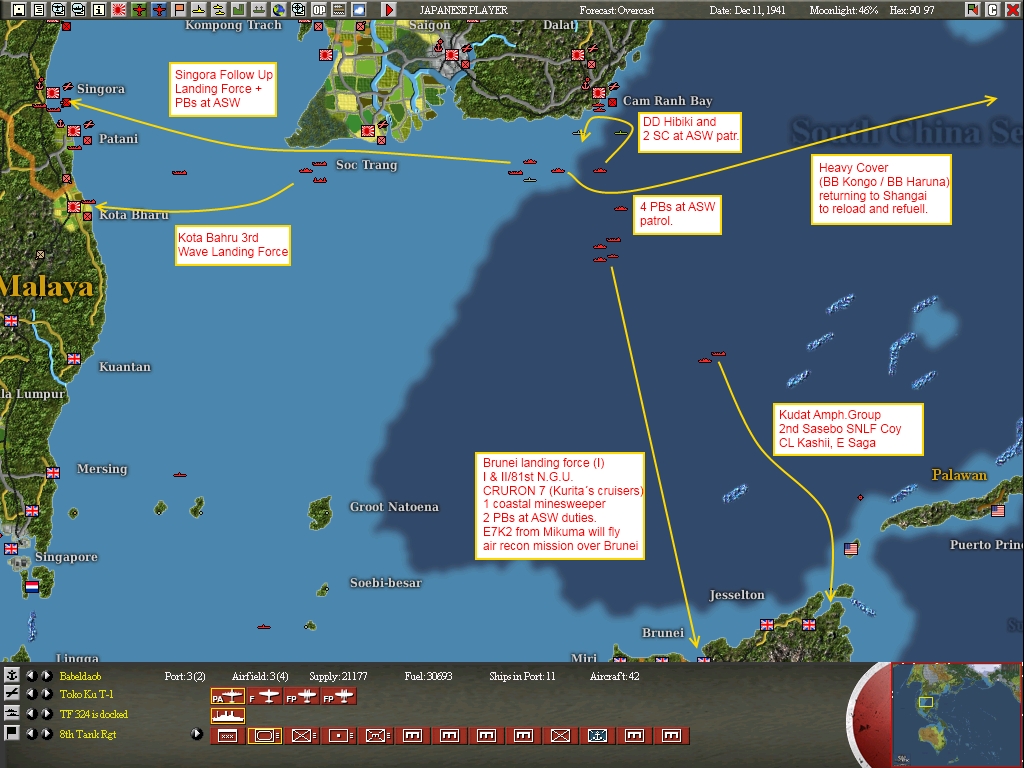Go to next task force after TF 324
The image size is (1024, 768).
click(46, 713)
